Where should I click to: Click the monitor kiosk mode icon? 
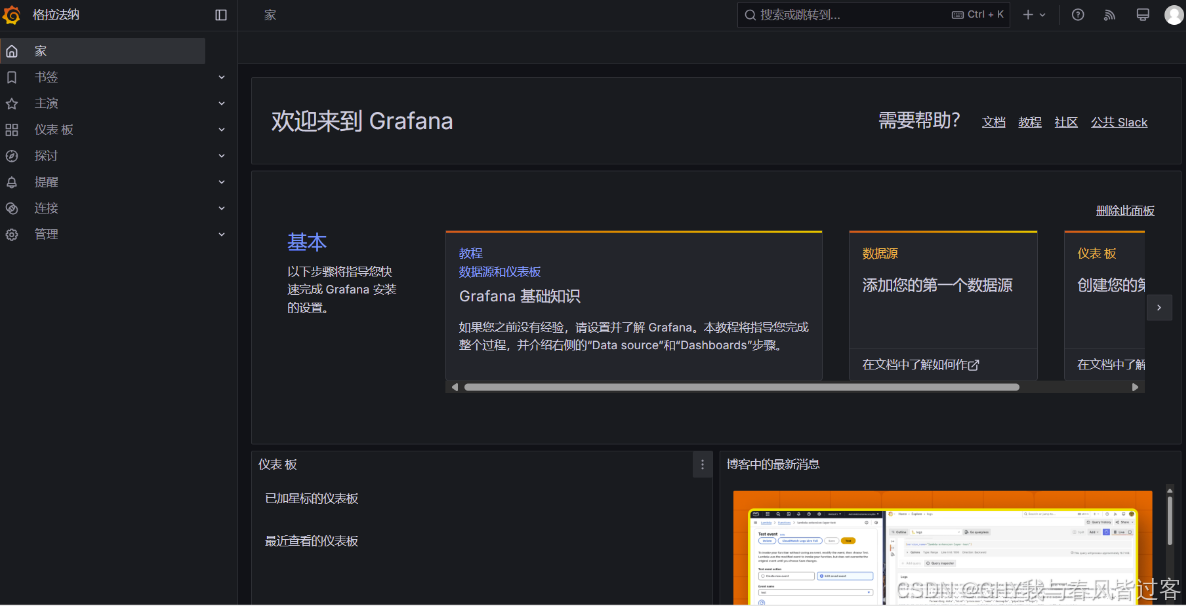(1143, 14)
